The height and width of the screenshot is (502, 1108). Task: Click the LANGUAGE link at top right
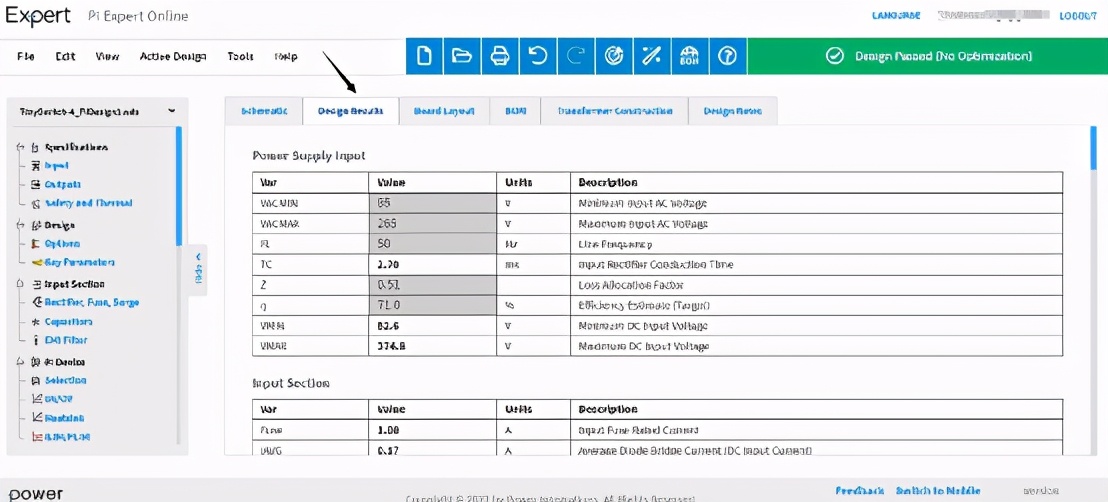pyautogui.click(x=894, y=16)
